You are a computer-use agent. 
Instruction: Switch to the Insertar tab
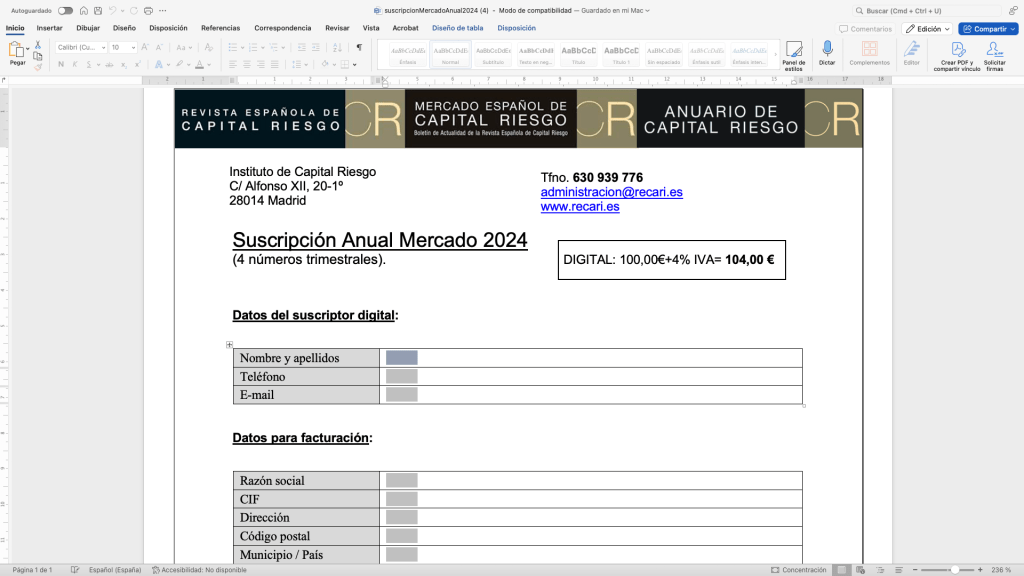pos(50,28)
